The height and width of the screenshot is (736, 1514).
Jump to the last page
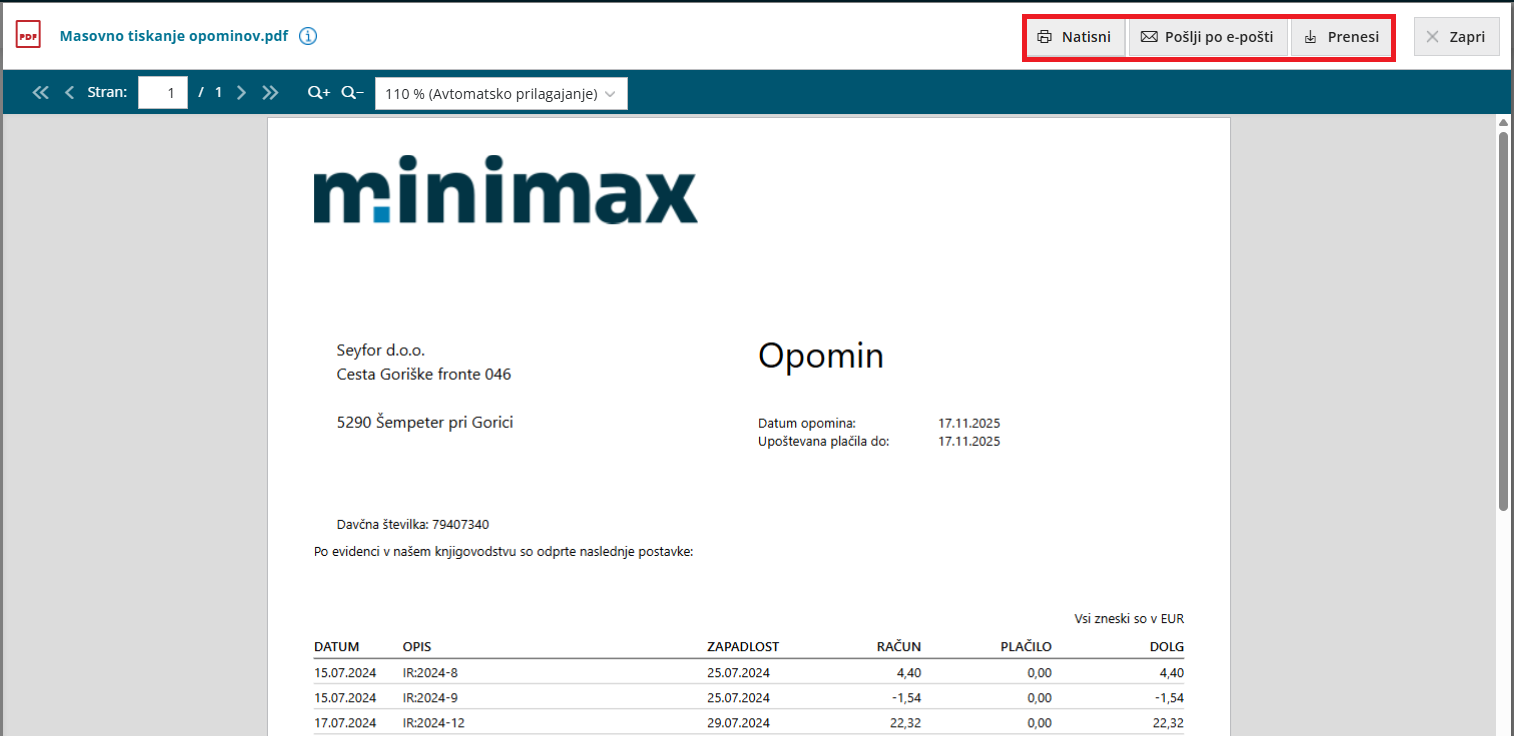[x=270, y=93]
